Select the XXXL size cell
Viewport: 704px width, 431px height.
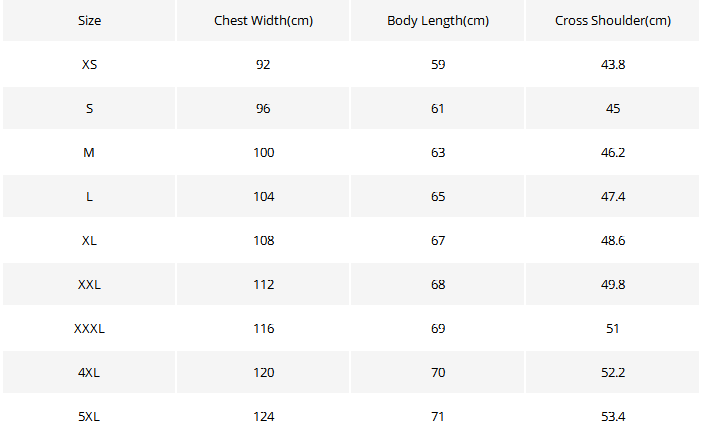click(x=89, y=329)
